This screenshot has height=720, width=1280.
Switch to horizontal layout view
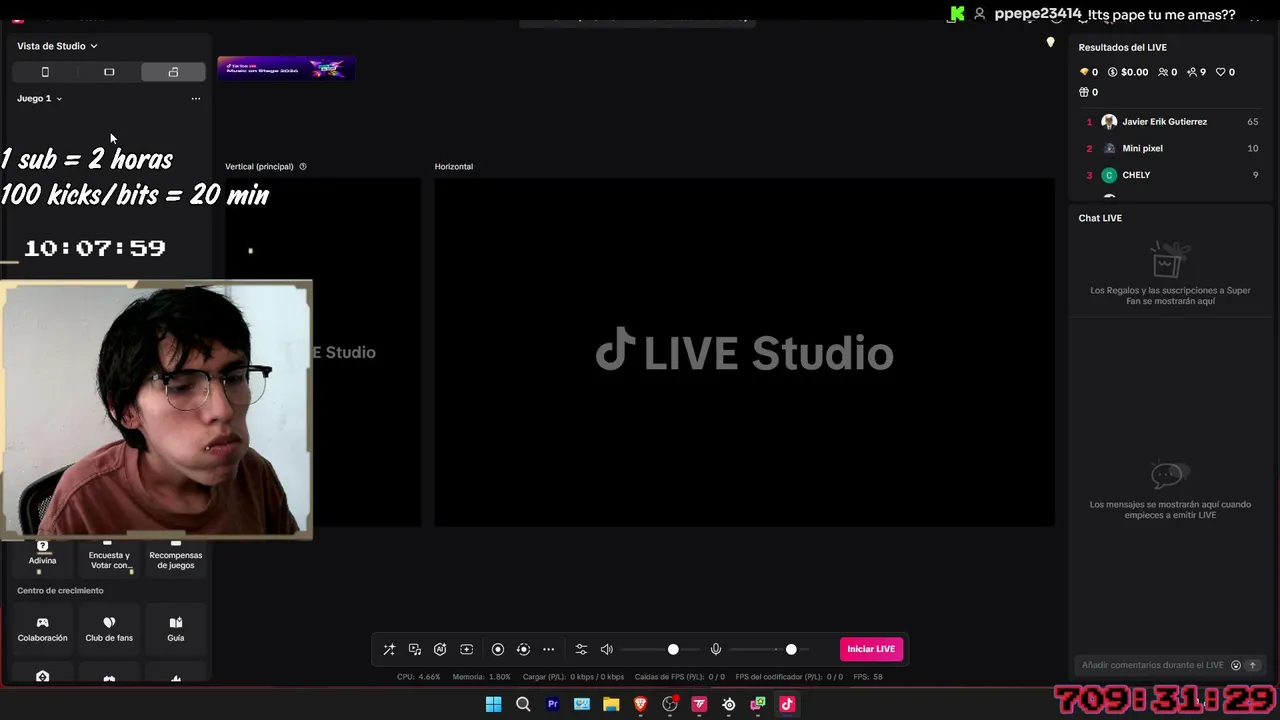click(x=109, y=72)
